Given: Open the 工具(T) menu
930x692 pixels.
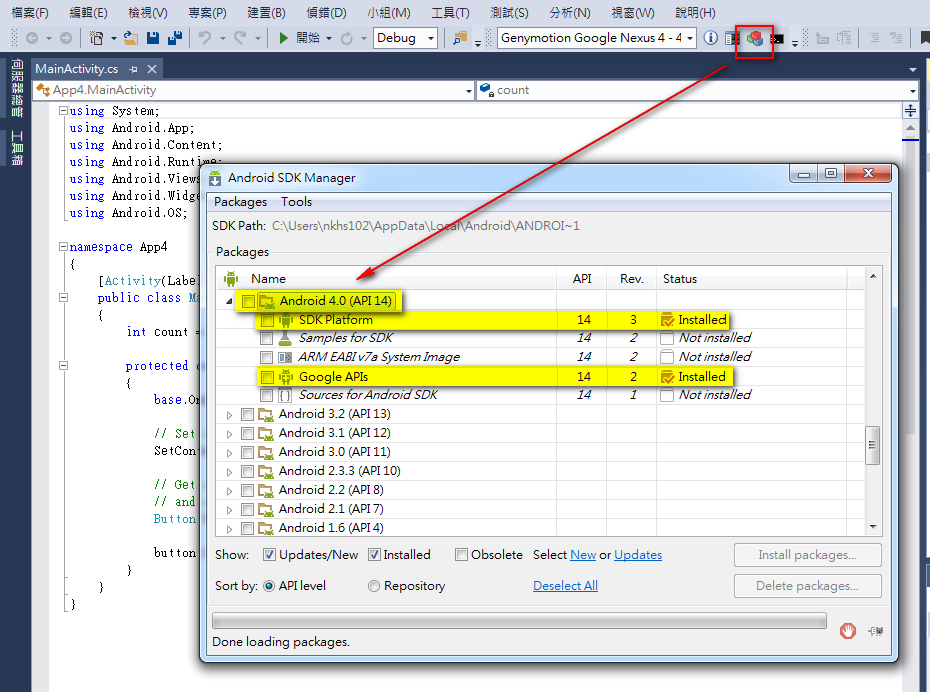Looking at the screenshot, I should [x=450, y=12].
